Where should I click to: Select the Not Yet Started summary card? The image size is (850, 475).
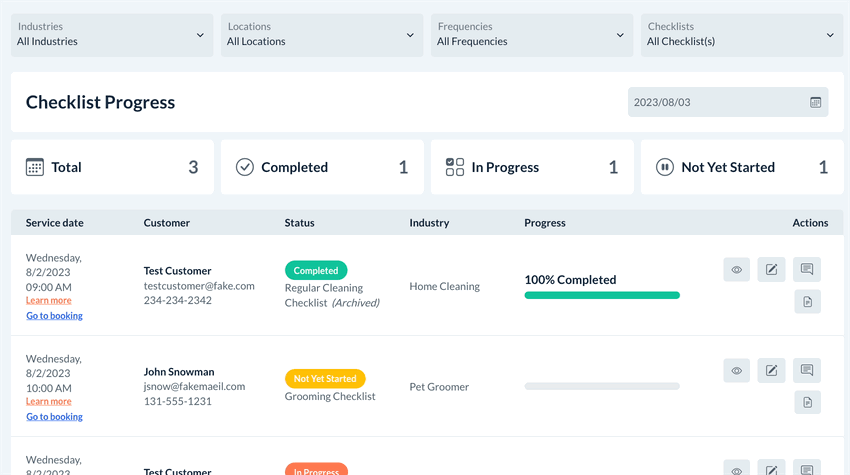click(742, 167)
